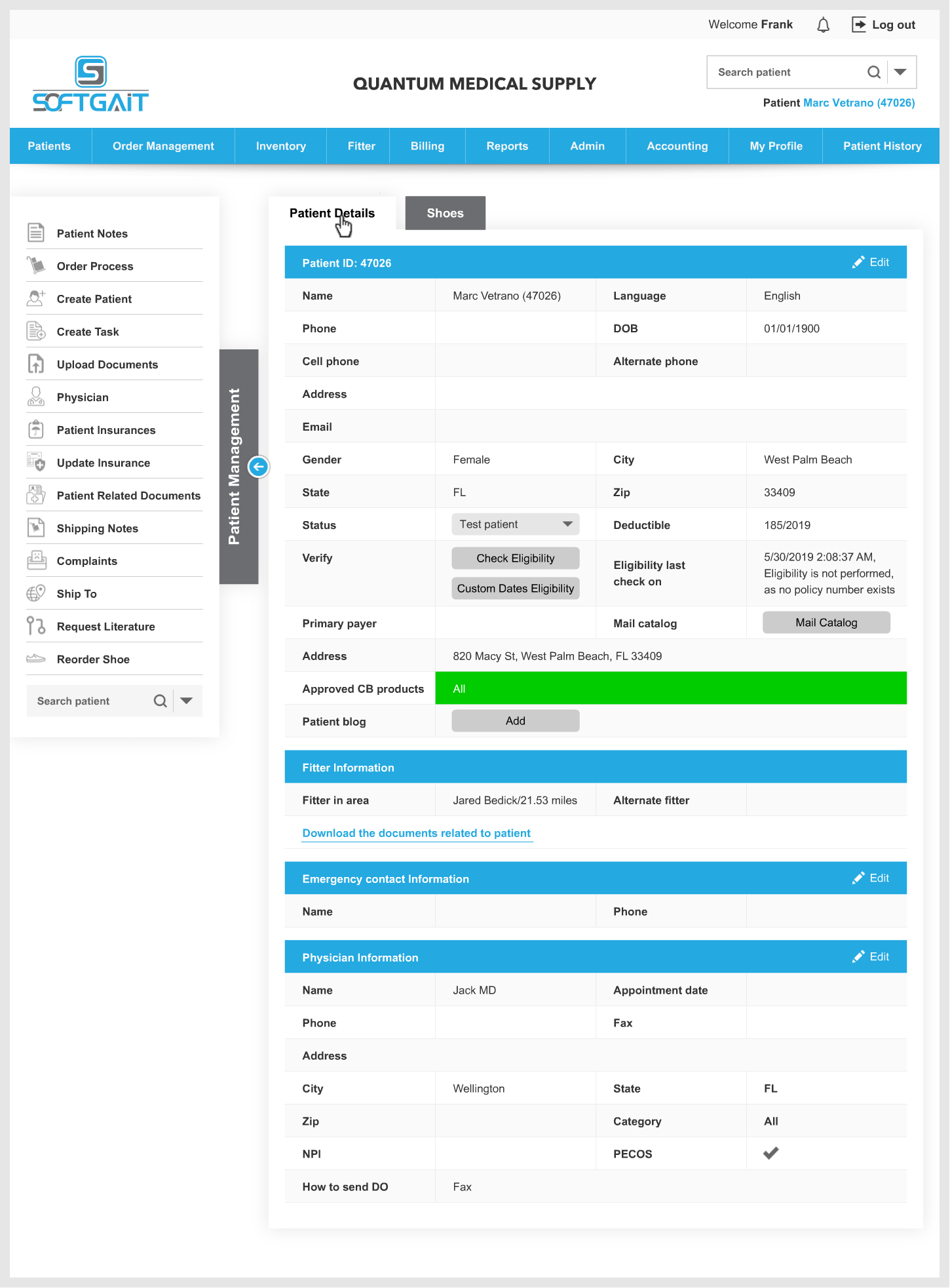The image size is (950, 1288).
Task: Click the Reorder Shoe icon
Action: [36, 659]
